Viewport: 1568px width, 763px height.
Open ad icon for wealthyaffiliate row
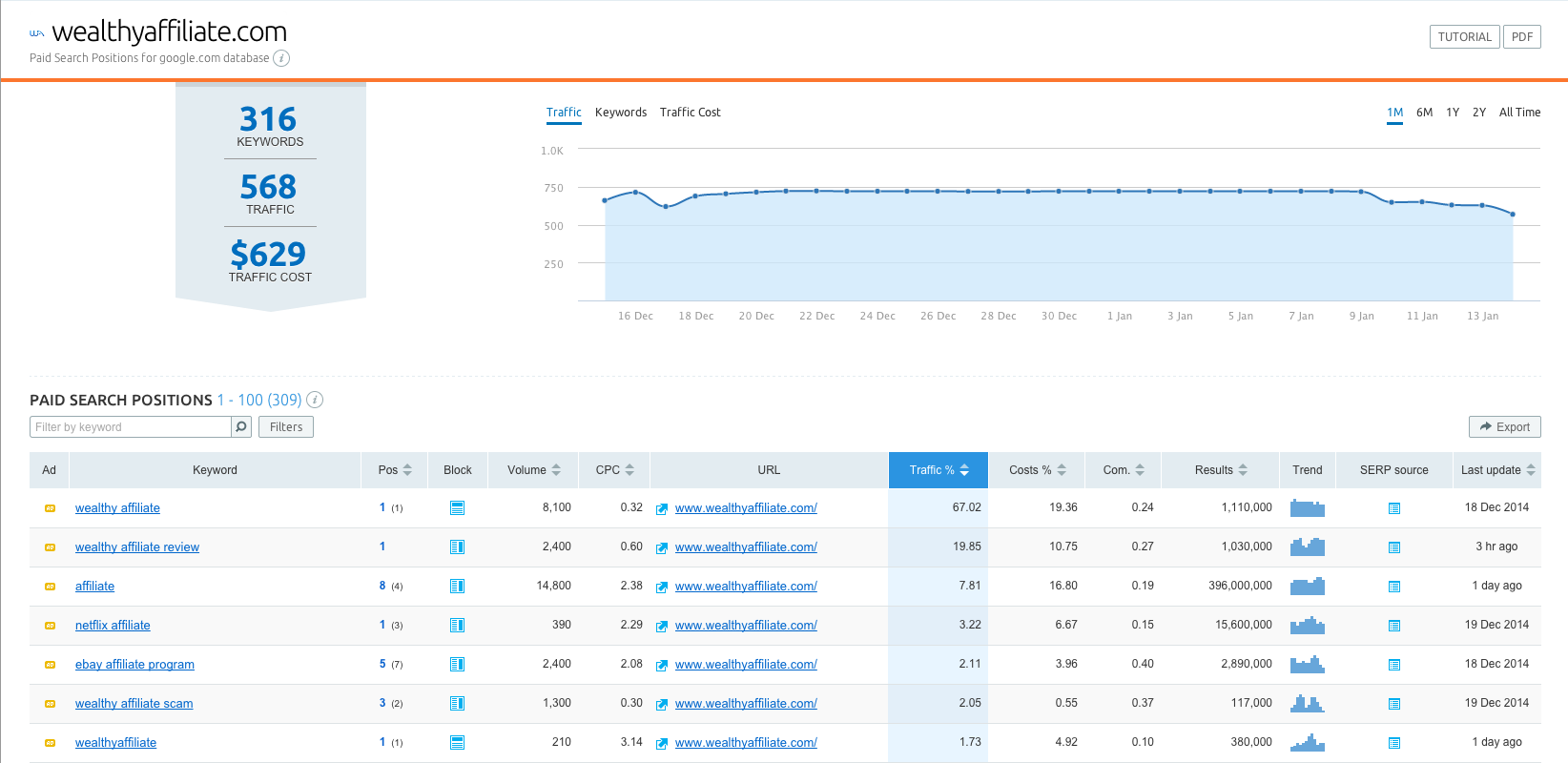(x=50, y=743)
